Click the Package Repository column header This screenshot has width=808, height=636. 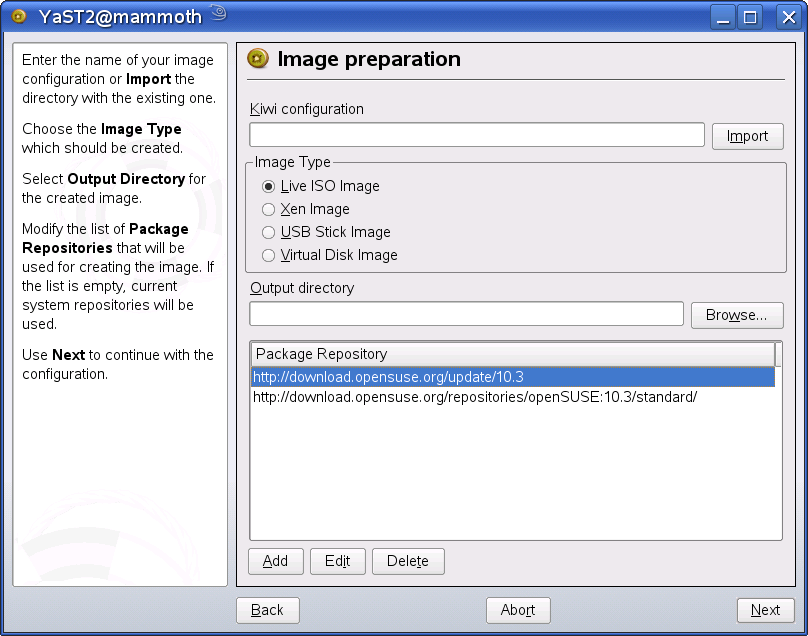(x=513, y=354)
